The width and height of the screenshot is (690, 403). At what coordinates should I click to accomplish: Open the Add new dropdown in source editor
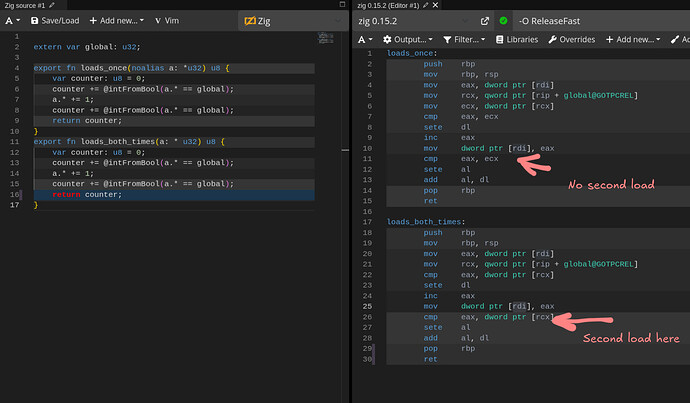click(116, 20)
